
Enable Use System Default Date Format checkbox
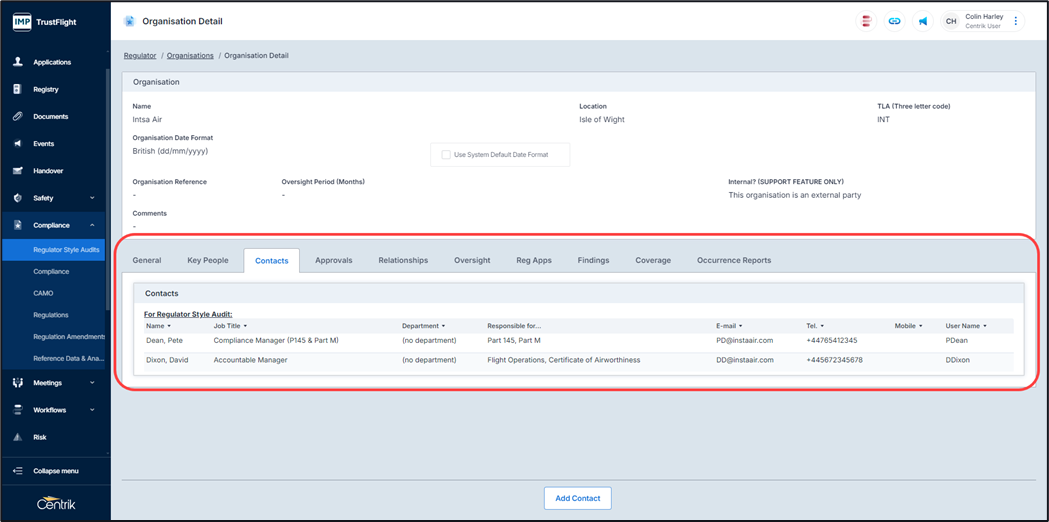pyautogui.click(x=446, y=155)
